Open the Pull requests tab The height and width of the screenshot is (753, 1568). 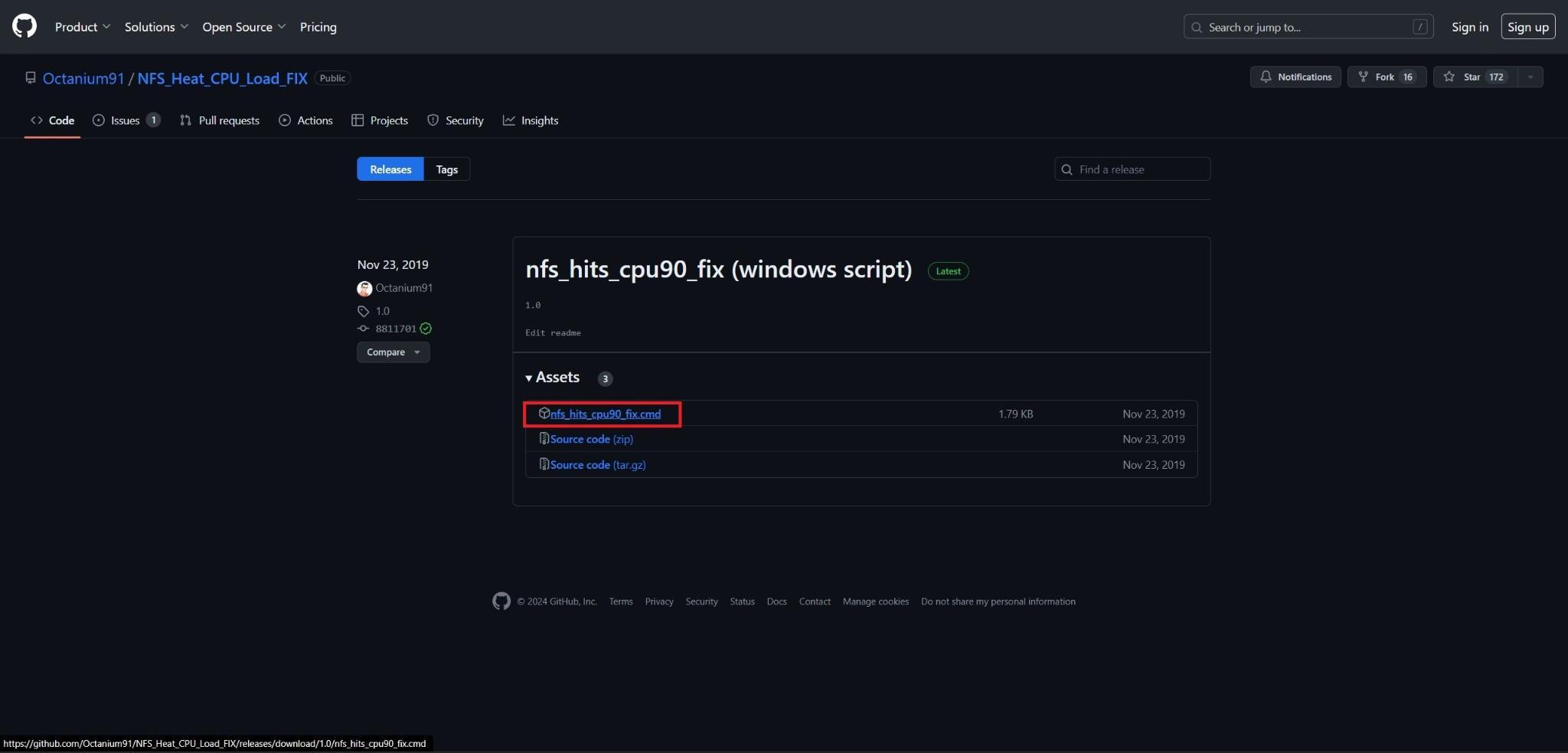(220, 120)
